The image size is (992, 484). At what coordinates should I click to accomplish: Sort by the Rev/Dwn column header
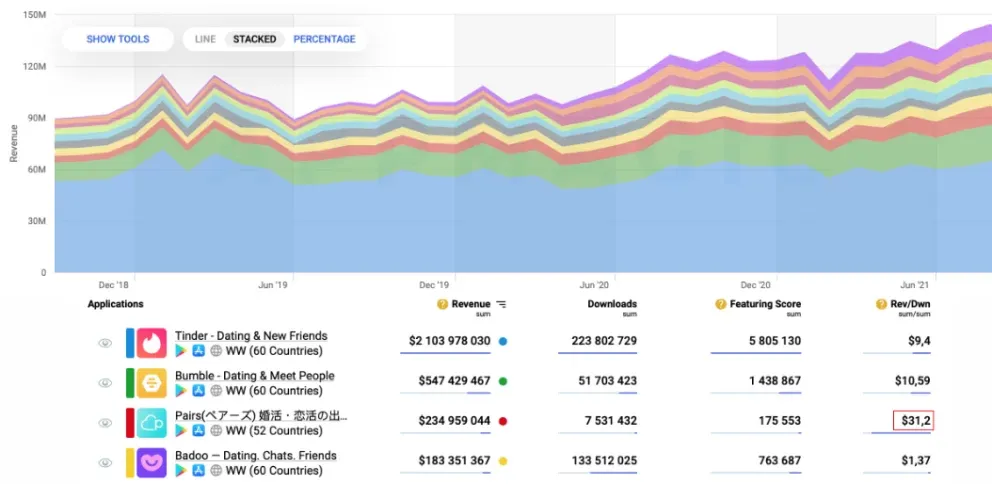910,304
